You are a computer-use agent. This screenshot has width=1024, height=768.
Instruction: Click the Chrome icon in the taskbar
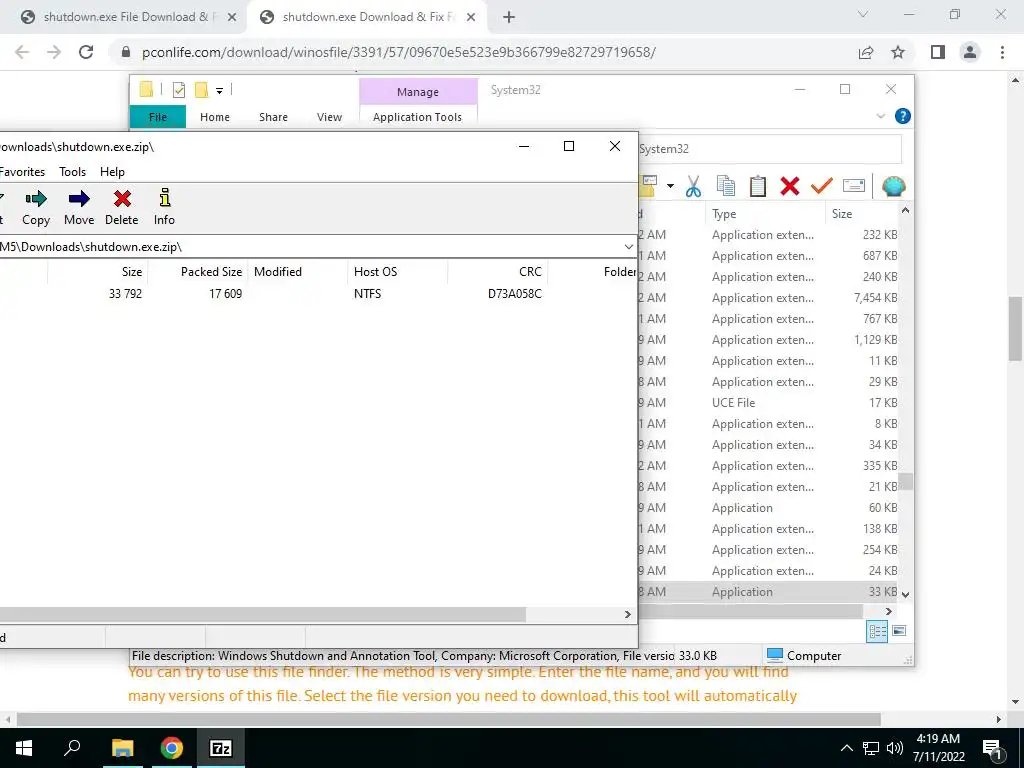click(x=172, y=748)
